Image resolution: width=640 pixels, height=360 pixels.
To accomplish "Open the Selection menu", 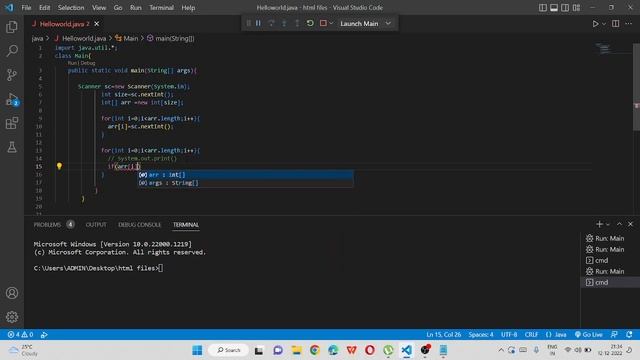I will point(71,8).
